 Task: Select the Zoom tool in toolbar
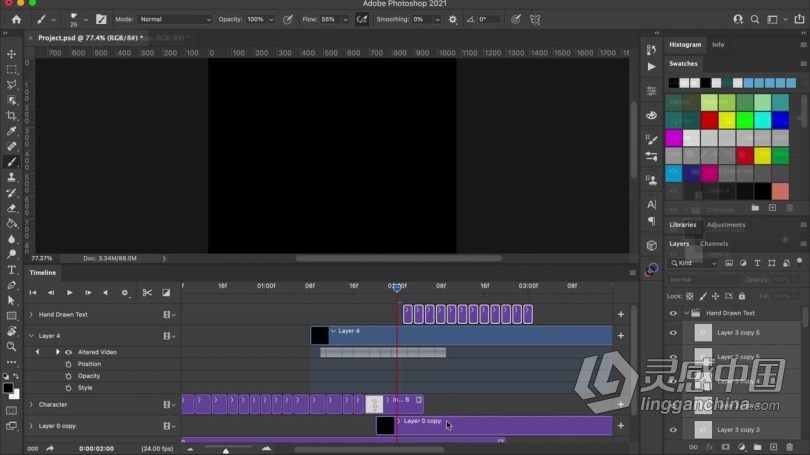[11, 347]
